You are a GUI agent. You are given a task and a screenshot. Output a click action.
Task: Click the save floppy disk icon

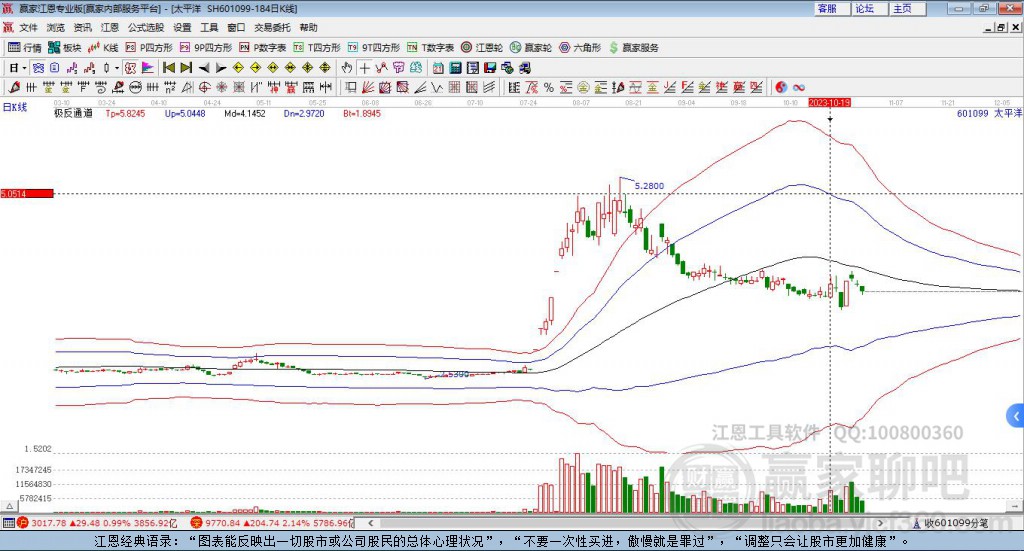[x=490, y=68]
